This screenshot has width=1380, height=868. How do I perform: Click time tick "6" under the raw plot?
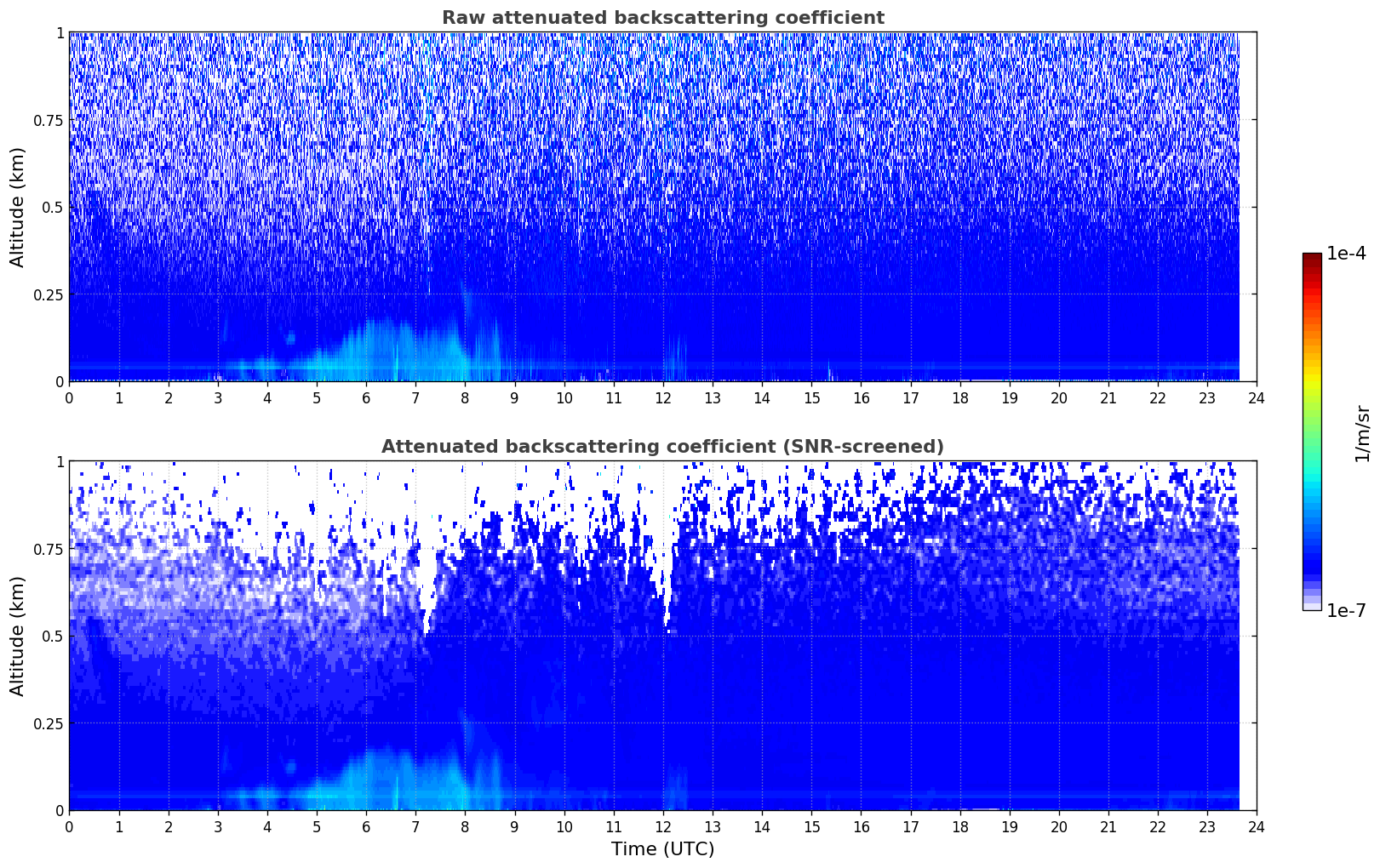click(366, 397)
